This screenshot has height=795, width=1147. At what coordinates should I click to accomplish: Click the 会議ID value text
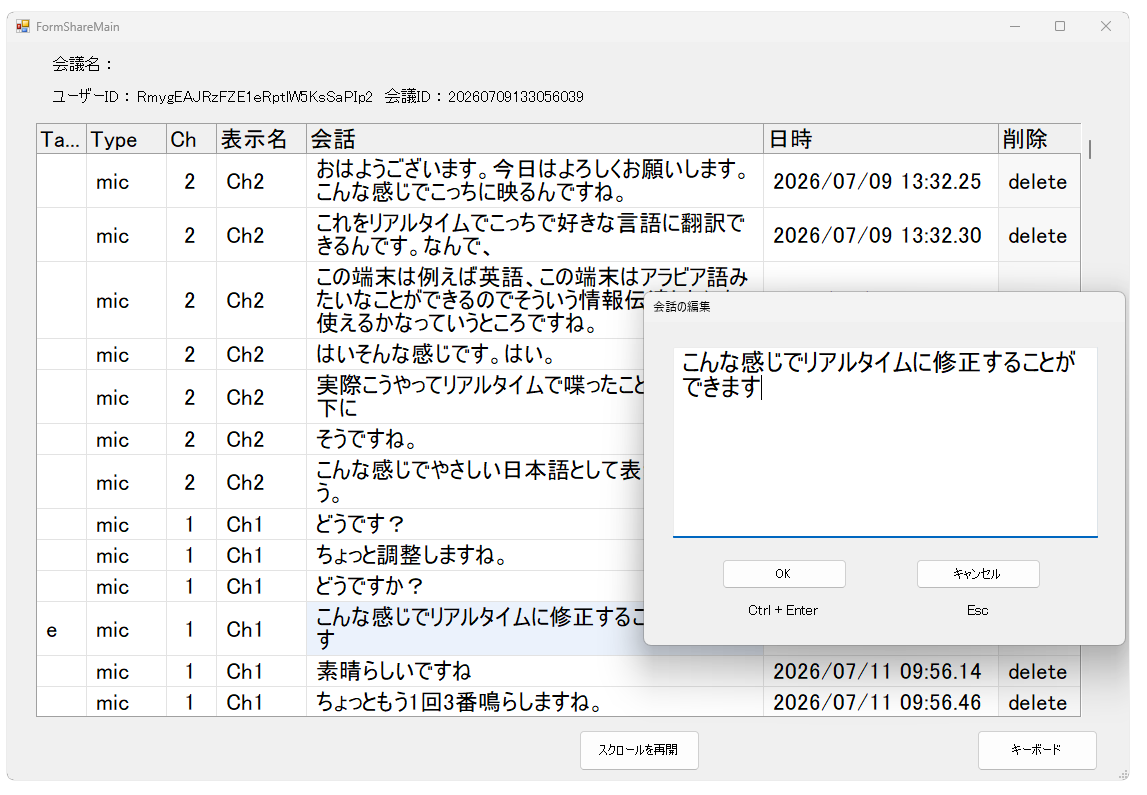[516, 97]
